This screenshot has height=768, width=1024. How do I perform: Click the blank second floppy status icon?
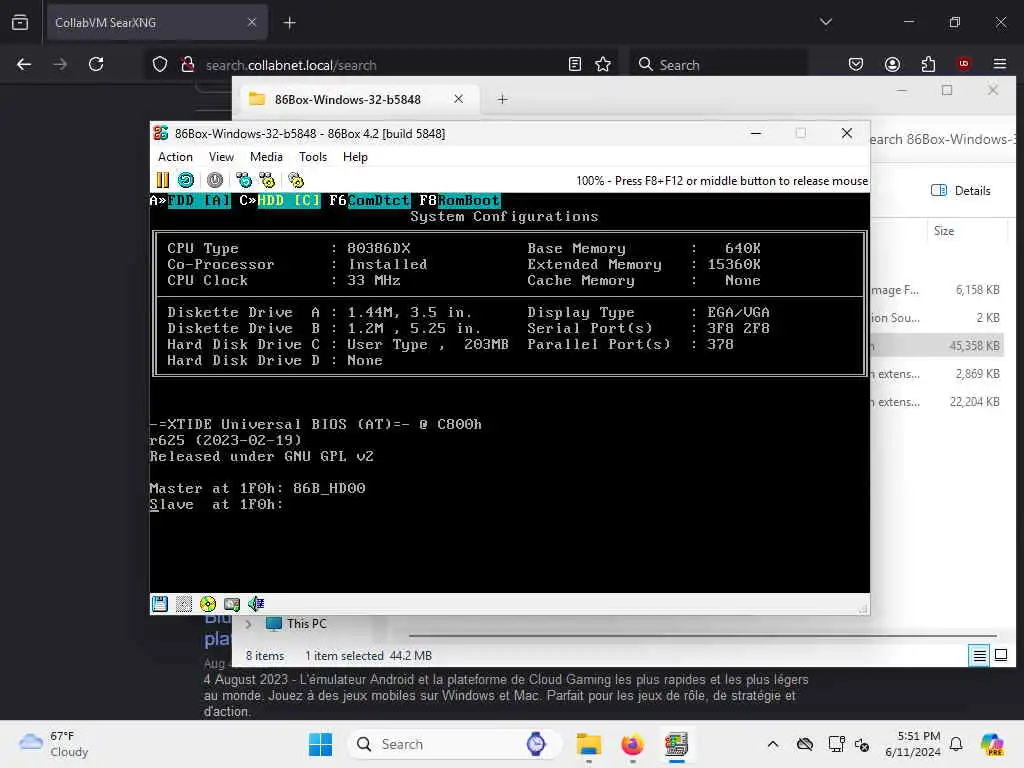click(x=184, y=604)
